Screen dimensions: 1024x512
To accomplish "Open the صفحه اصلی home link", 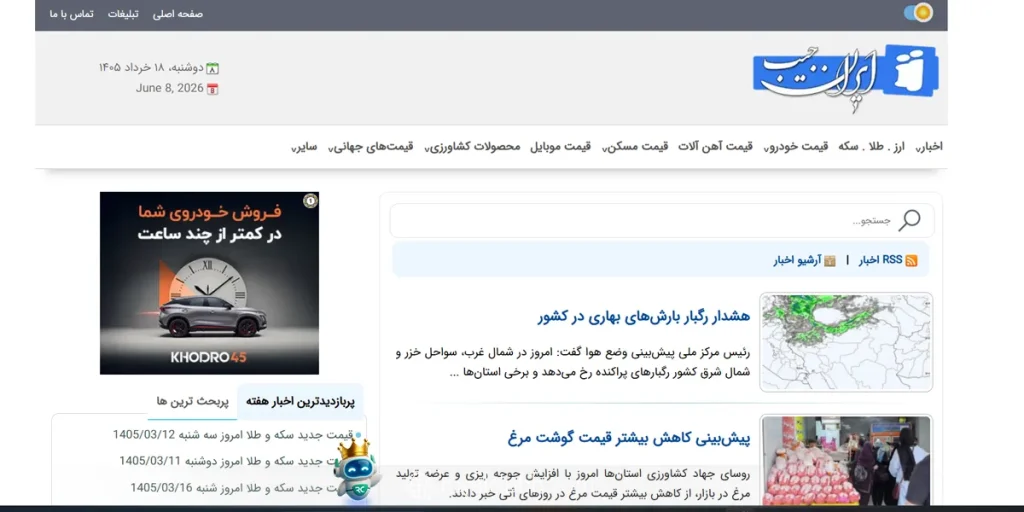I will (178, 14).
